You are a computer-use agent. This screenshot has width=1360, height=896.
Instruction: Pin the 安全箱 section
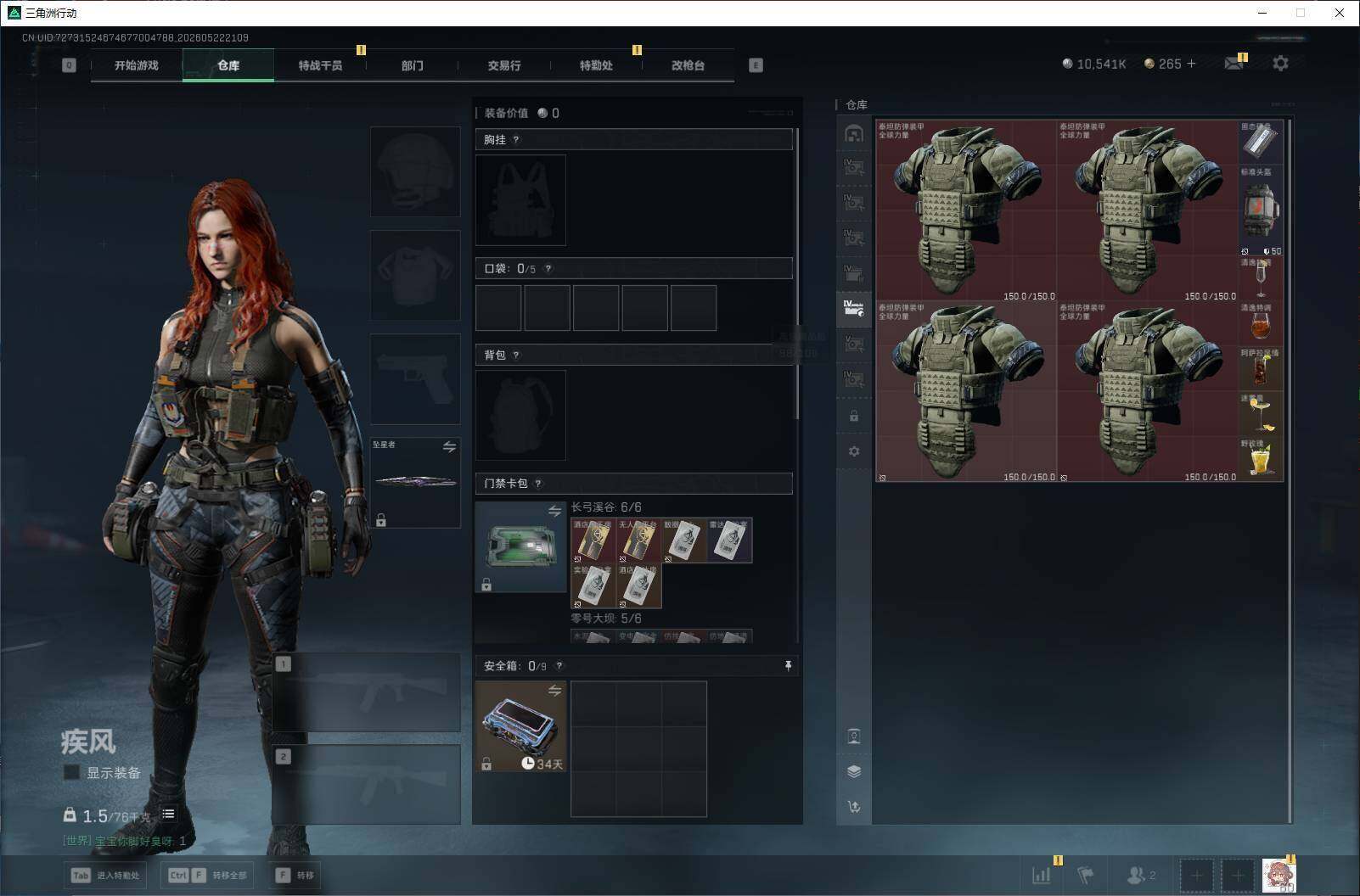coord(788,666)
